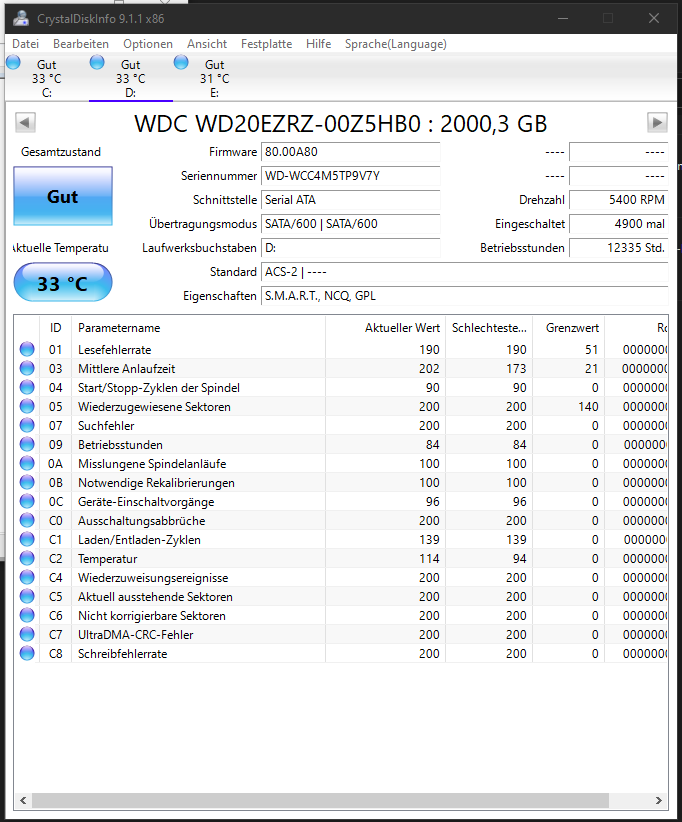This screenshot has width=682, height=822.
Task: Open the Bearbeiten menu
Action: coord(81,44)
